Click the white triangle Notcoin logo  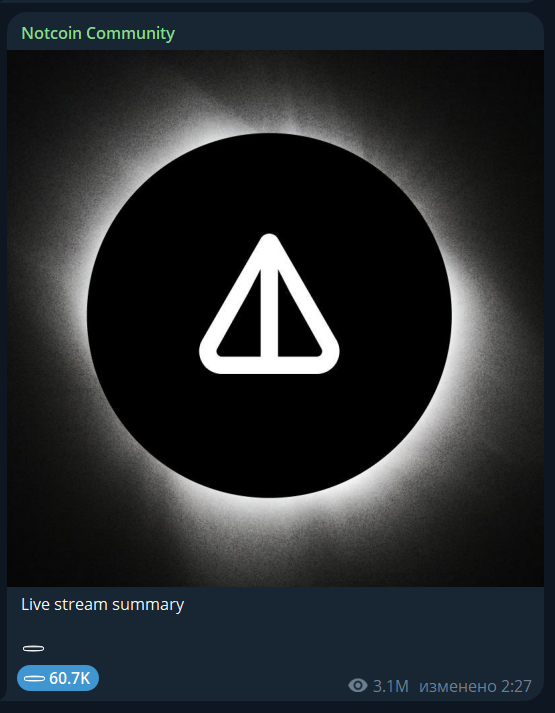click(269, 304)
